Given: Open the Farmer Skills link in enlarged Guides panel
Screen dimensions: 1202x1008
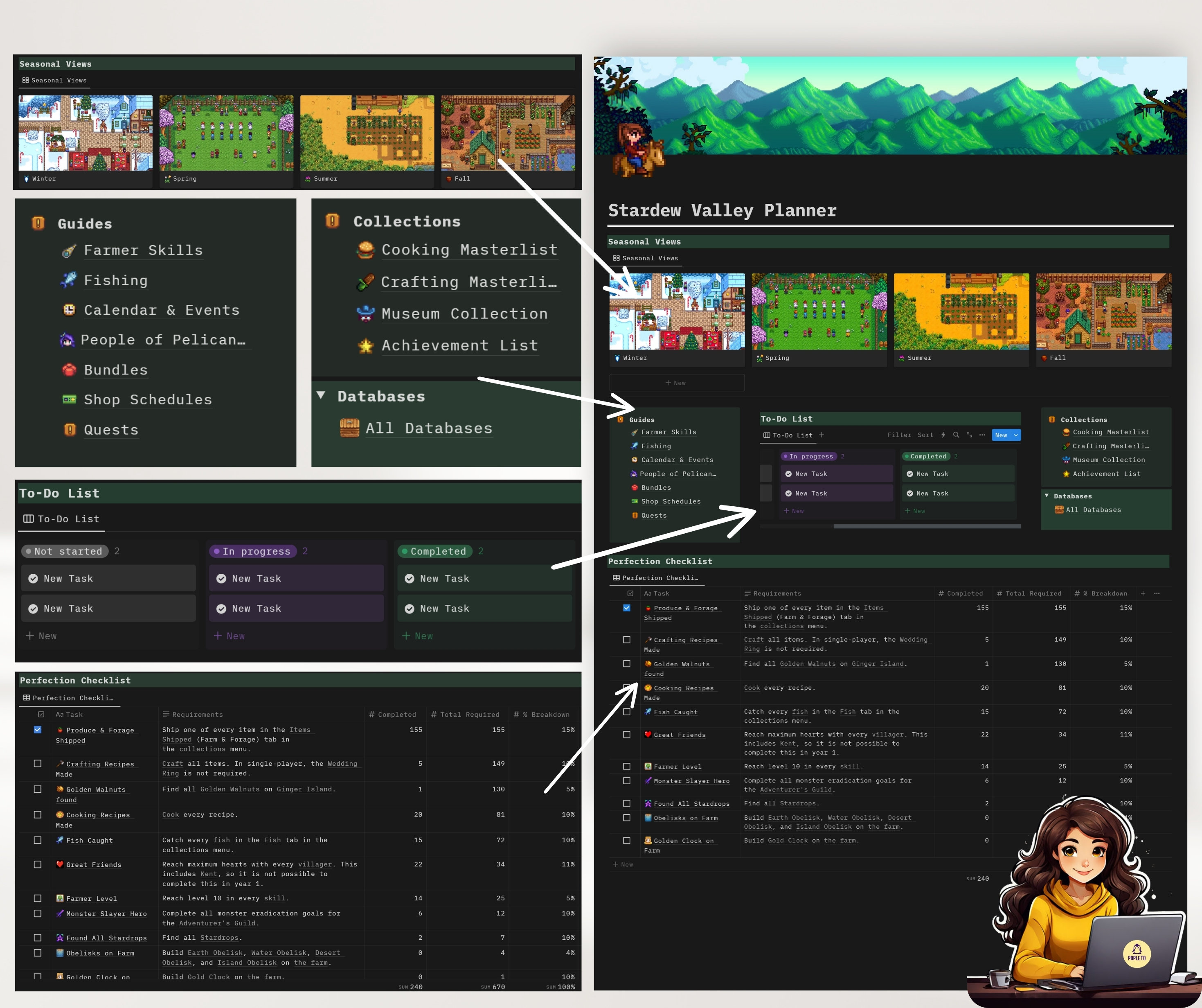Looking at the screenshot, I should pyautogui.click(x=143, y=251).
